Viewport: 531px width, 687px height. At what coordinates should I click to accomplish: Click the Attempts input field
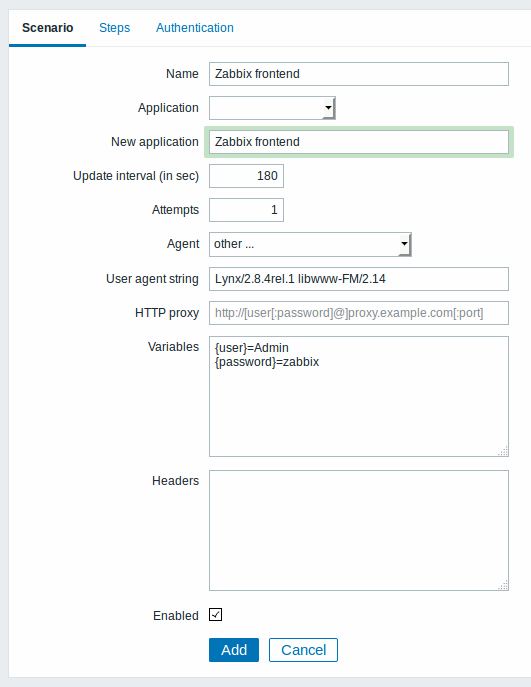(246, 210)
